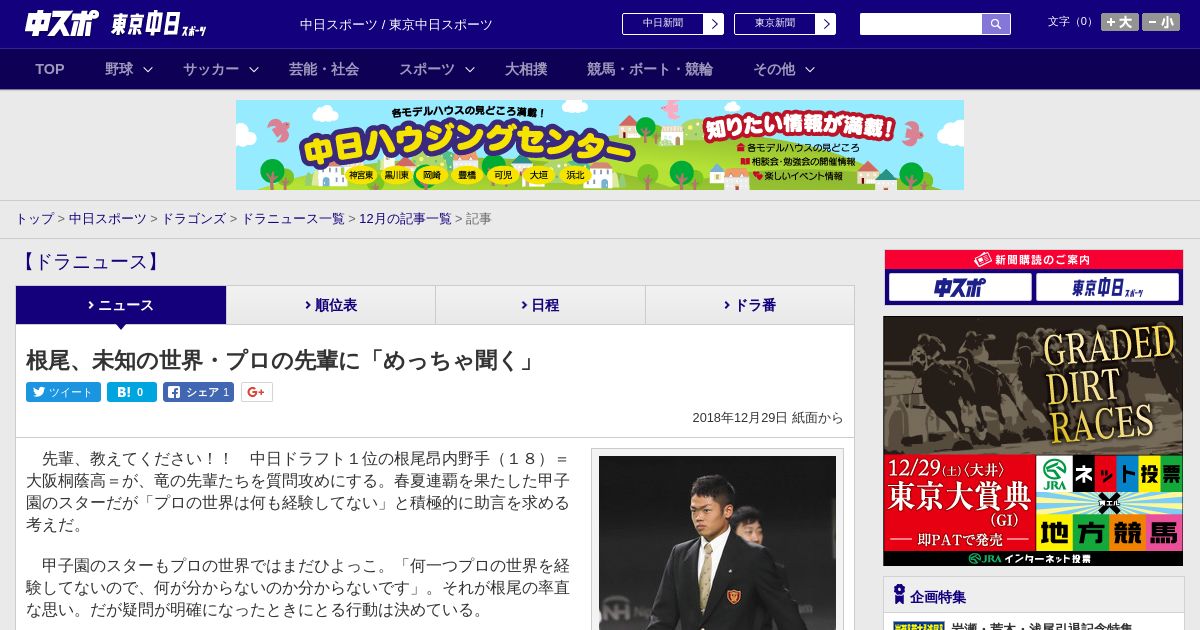This screenshot has height=630, width=1200.
Task: Switch to the ドラ番 tab
Action: (x=750, y=305)
